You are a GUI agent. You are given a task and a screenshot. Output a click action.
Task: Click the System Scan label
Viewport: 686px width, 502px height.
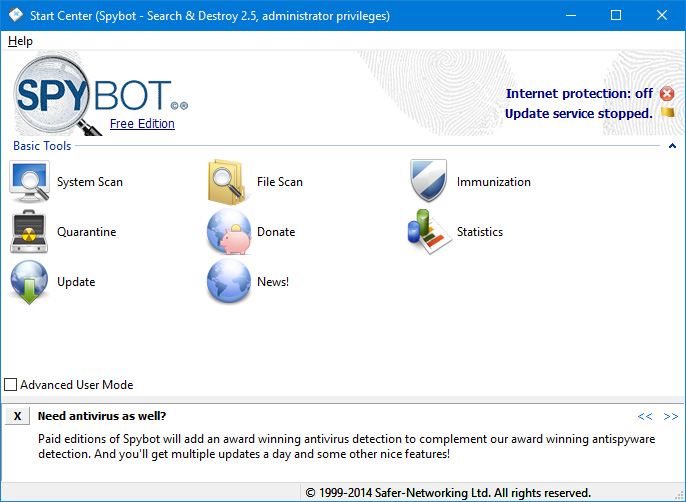(90, 182)
